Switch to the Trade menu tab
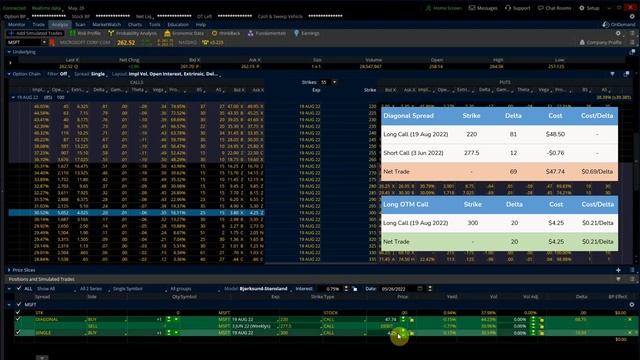 coord(38,24)
